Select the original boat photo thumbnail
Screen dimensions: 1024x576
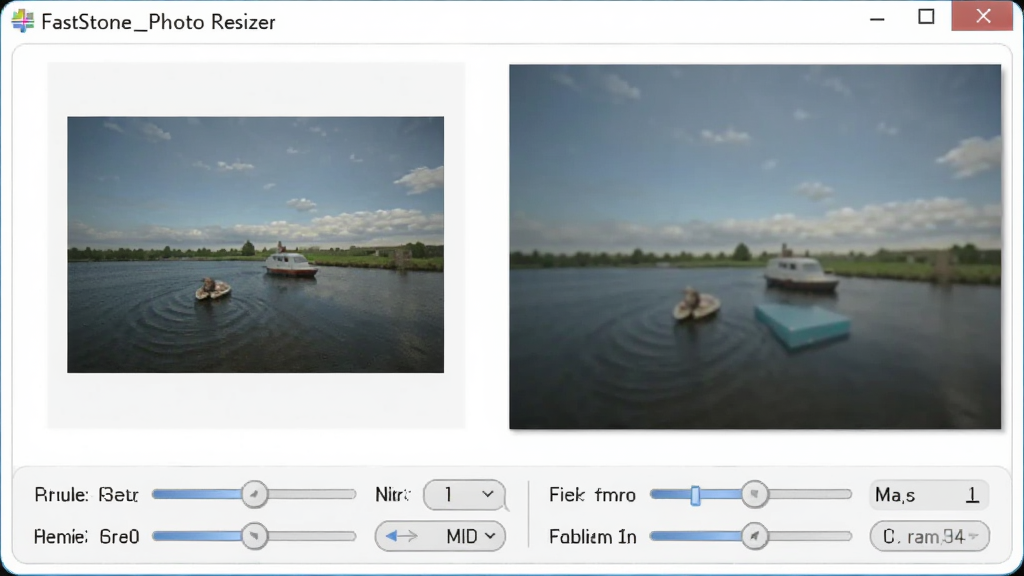(x=255, y=245)
